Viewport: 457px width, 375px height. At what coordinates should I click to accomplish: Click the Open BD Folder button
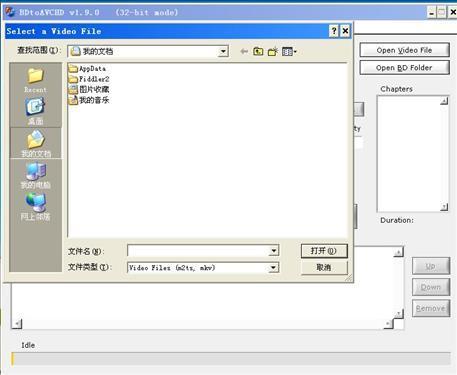(404, 68)
